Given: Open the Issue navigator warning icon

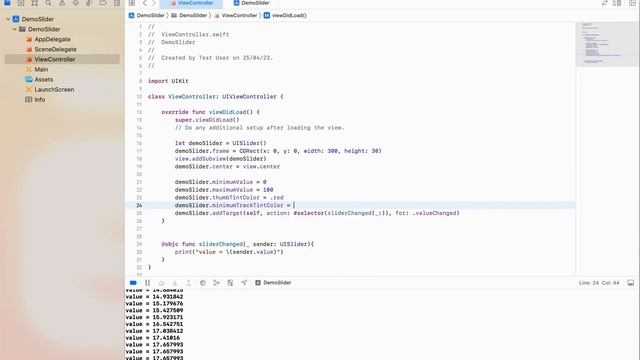Looking at the screenshot, I should pos(62,3).
